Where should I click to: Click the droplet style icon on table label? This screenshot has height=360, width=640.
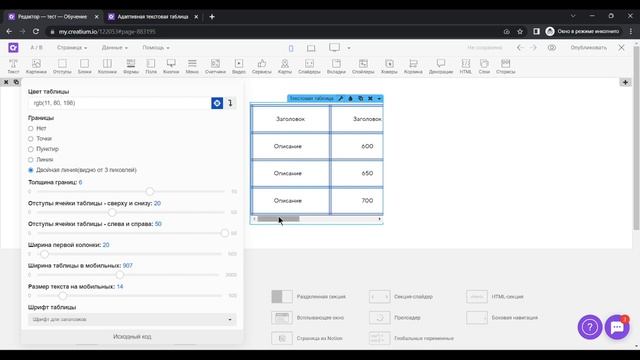(350, 98)
